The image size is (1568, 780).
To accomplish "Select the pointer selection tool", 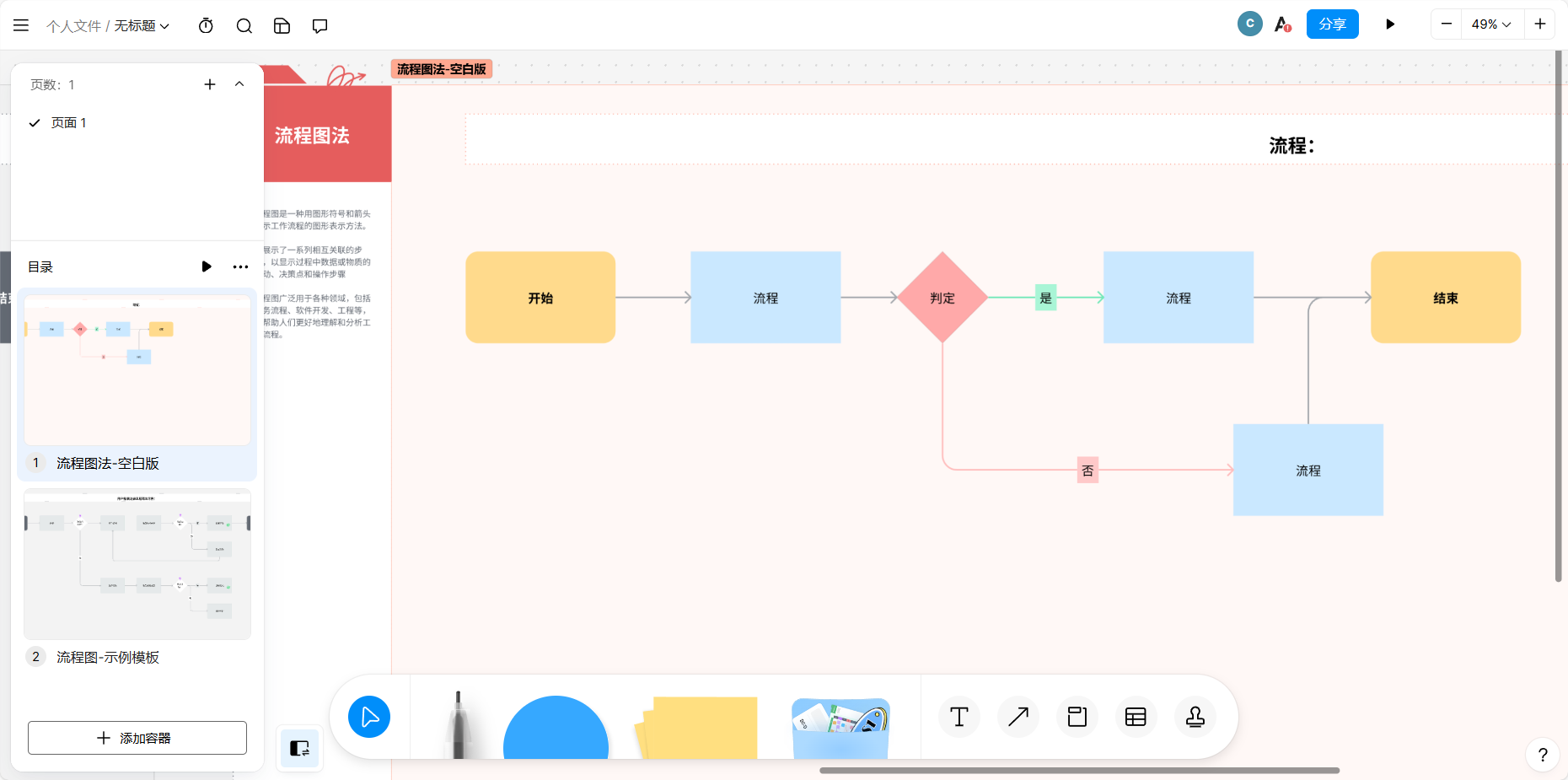I will (369, 717).
